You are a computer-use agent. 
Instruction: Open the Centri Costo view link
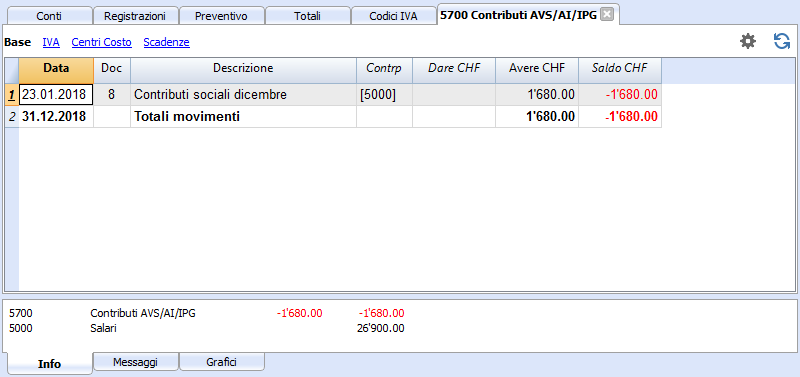pos(102,42)
